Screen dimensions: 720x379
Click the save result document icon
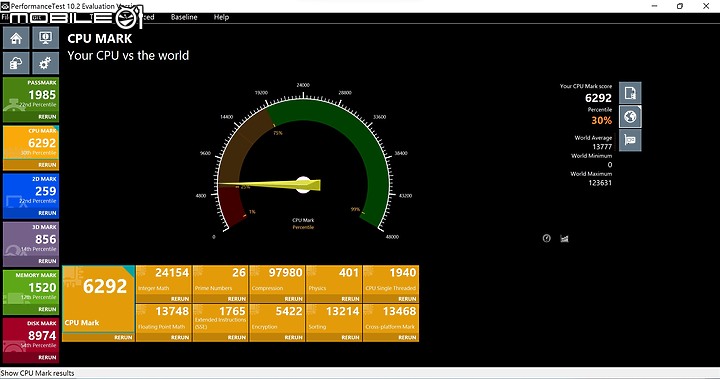[630, 93]
